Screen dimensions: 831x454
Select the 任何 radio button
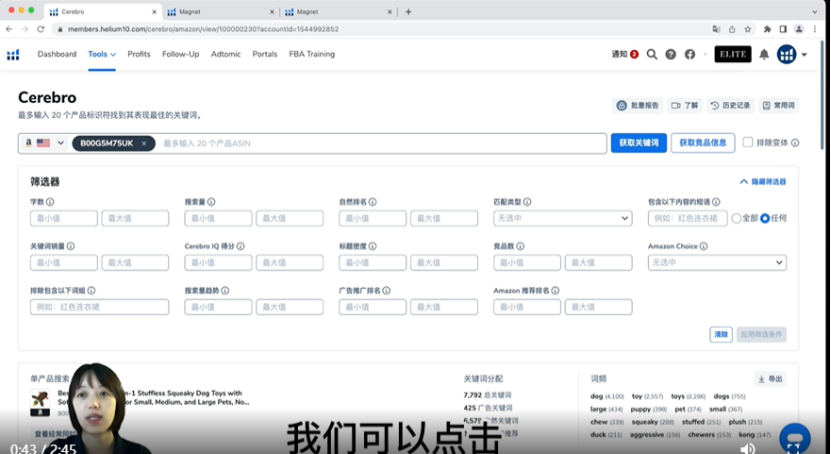tap(765, 218)
